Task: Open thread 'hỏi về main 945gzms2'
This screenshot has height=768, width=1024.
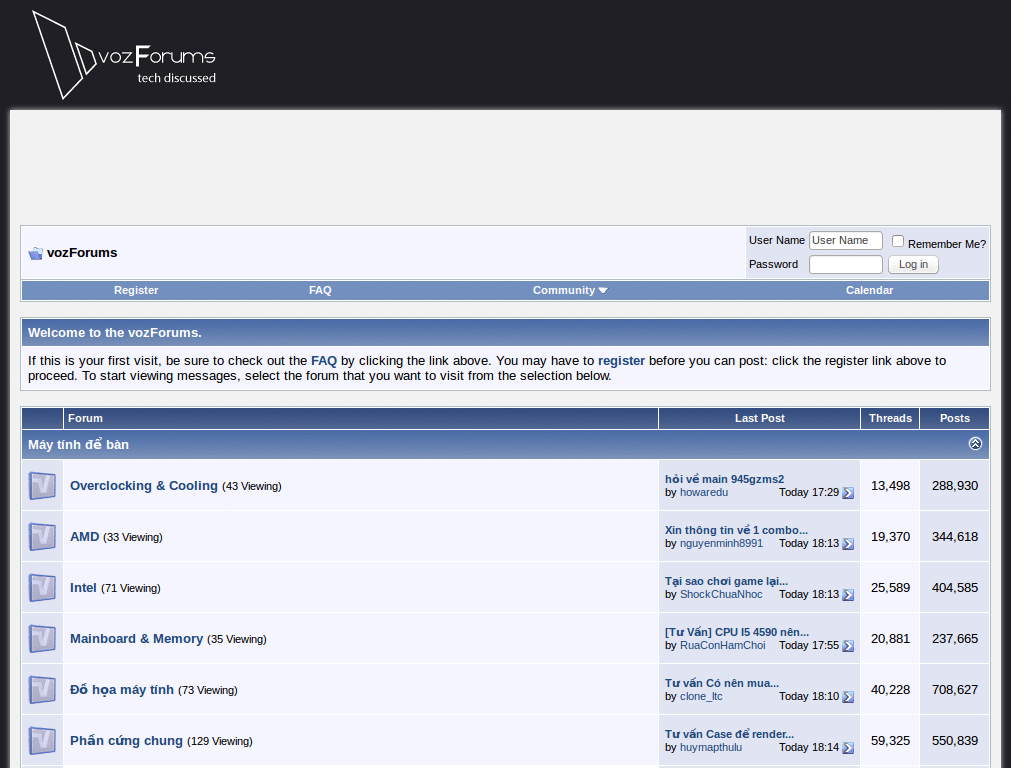Action: point(724,479)
